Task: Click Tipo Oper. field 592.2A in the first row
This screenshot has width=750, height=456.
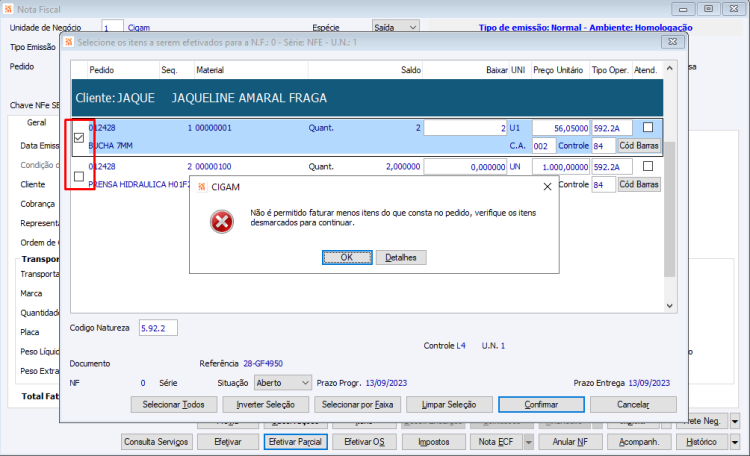Action: (612, 128)
